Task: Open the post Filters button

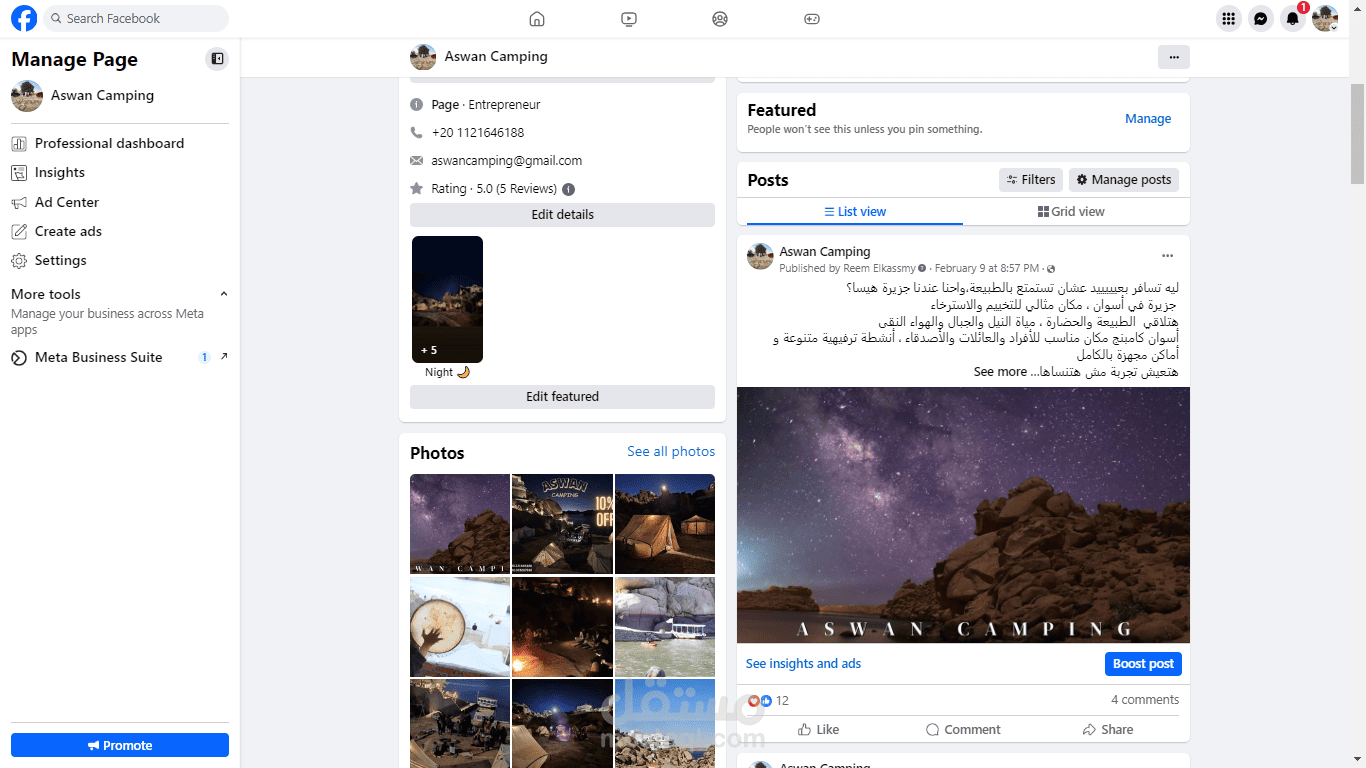Action: click(x=1031, y=180)
